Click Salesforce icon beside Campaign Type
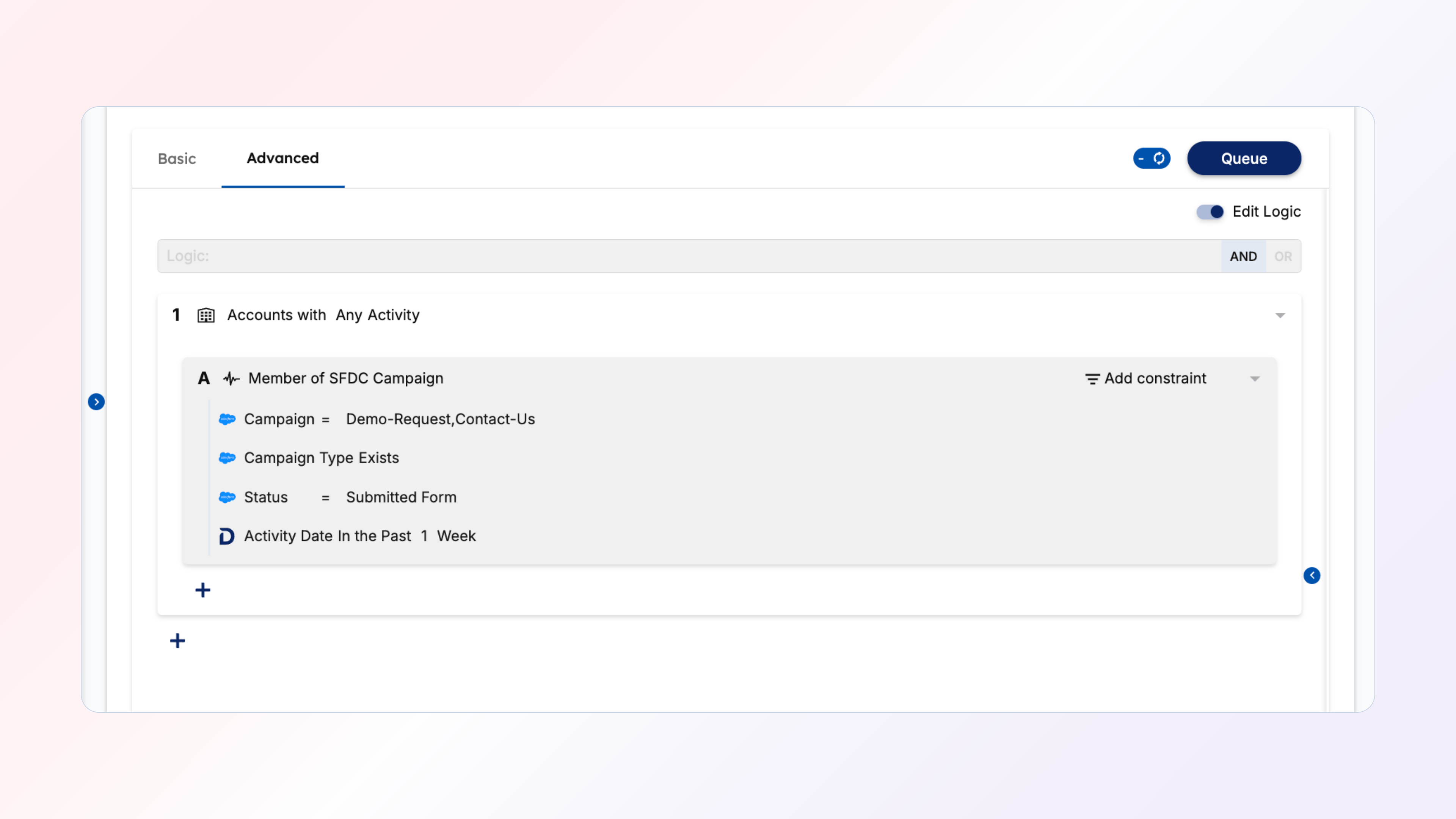Image resolution: width=1456 pixels, height=819 pixels. coord(227,458)
